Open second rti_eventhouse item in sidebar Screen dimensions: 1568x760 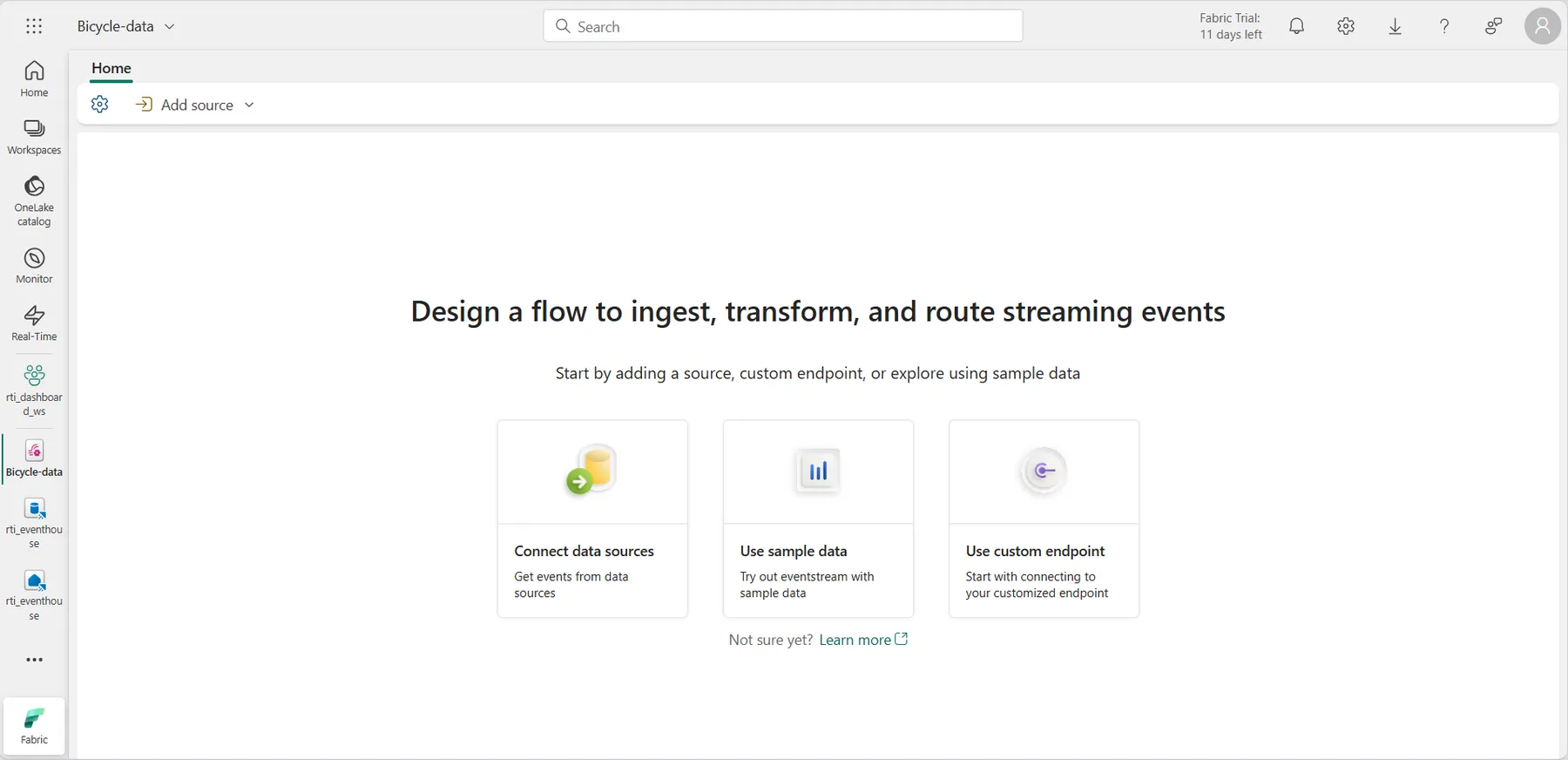click(x=34, y=595)
